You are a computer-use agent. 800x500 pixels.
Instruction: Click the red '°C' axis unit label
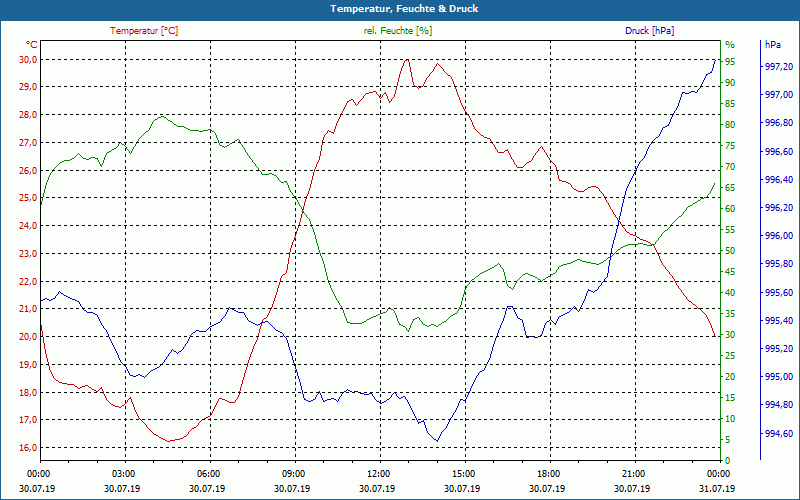click(x=32, y=44)
